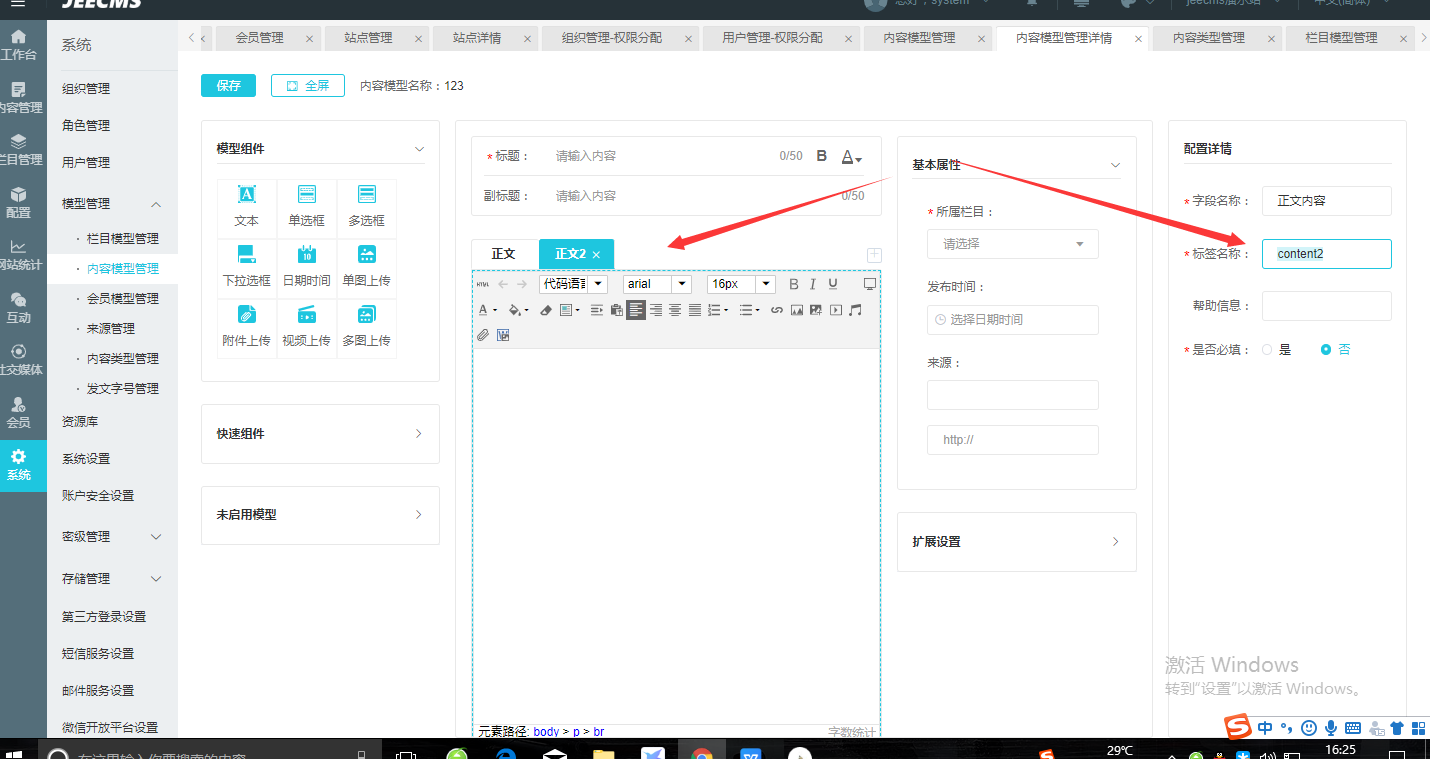Open the font color picker in editor
Viewport: 1430px width, 759px height.
pyautogui.click(x=484, y=310)
